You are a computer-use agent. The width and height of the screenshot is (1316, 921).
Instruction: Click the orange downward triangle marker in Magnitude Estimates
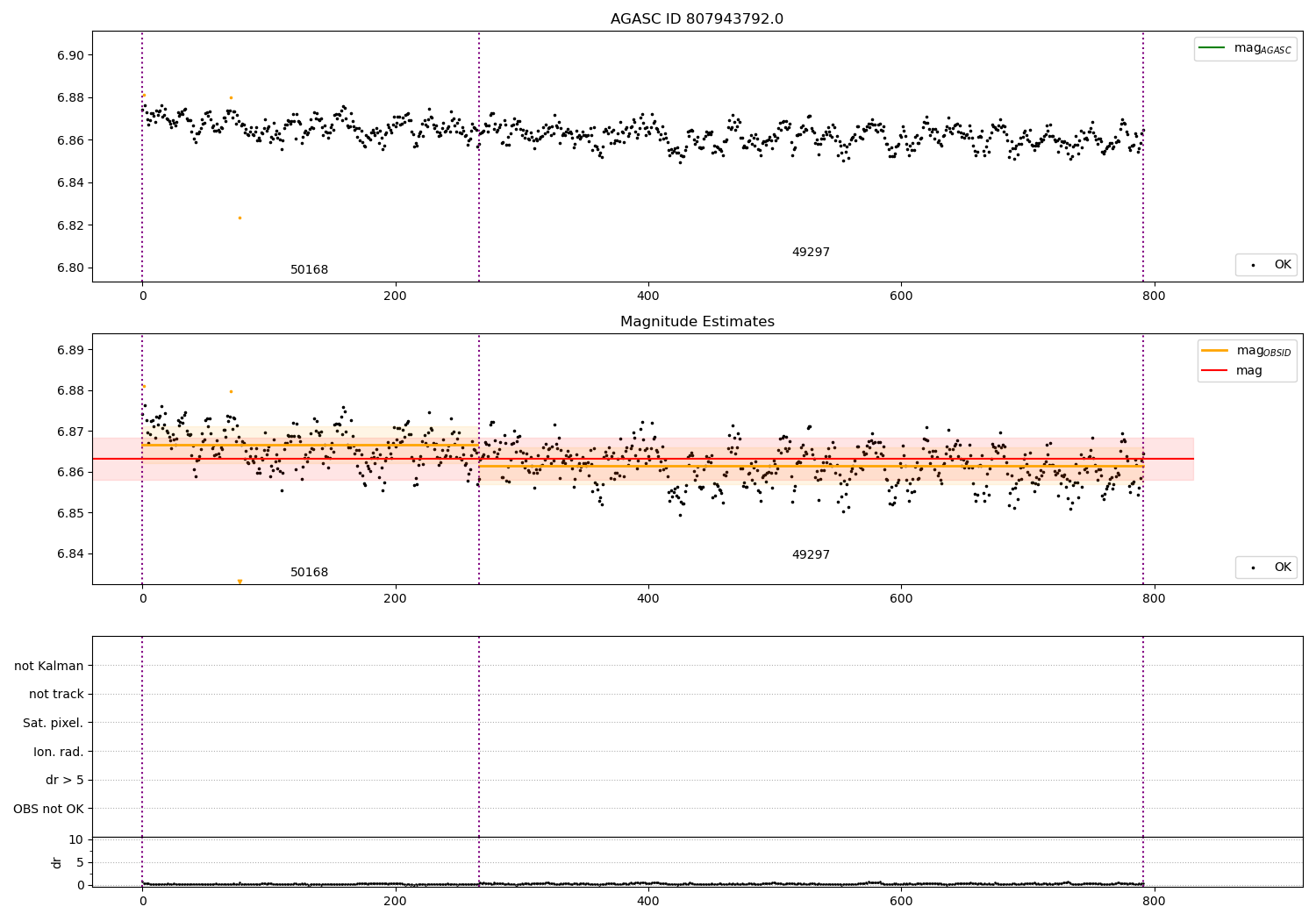(x=240, y=581)
